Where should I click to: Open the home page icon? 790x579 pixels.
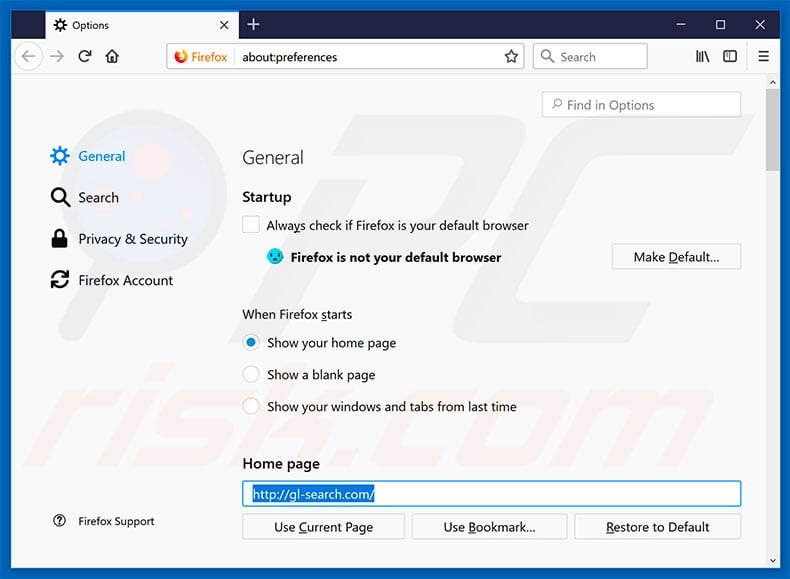112,56
